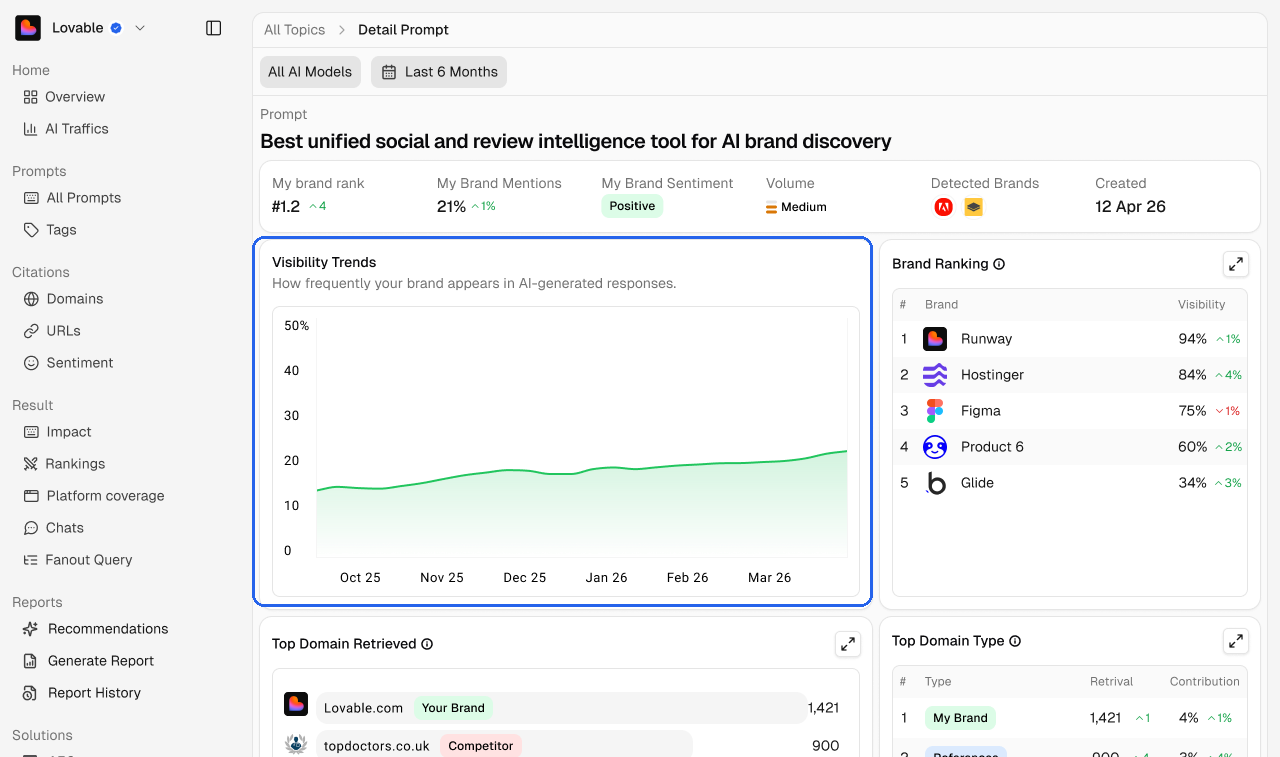Image resolution: width=1280 pixels, height=757 pixels.
Task: Select the Glide brand row
Action: point(1070,483)
